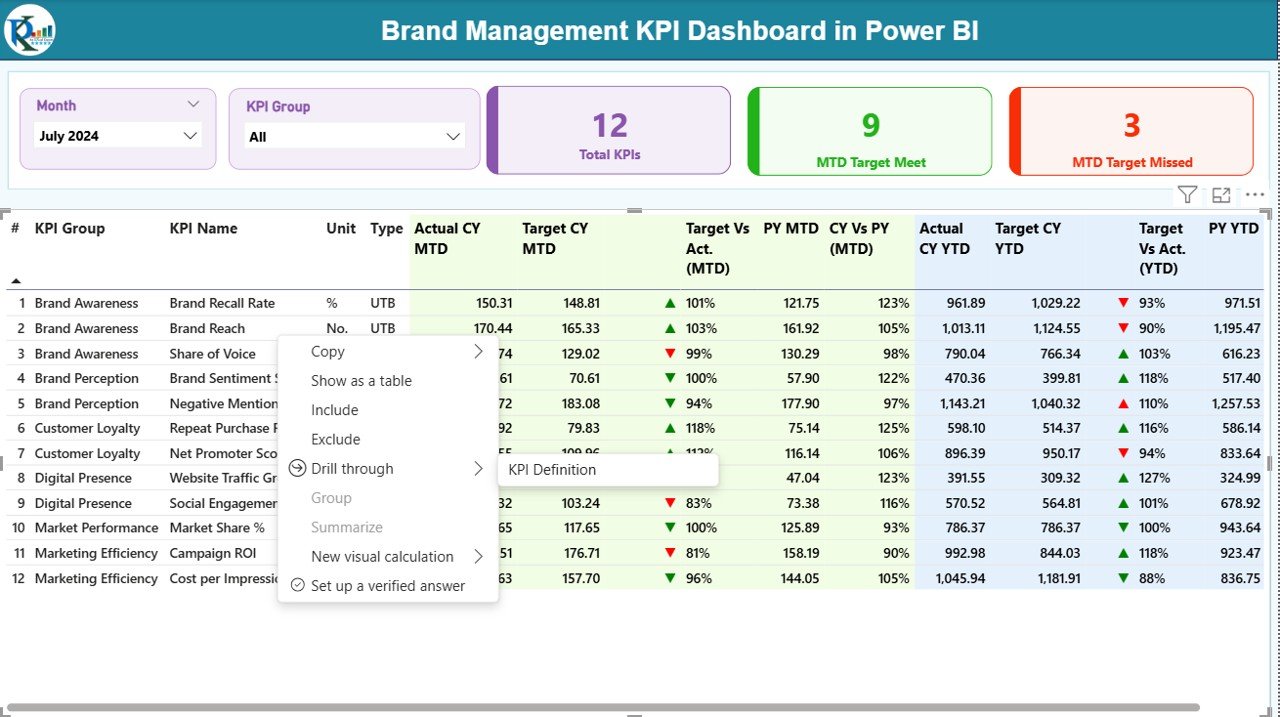Click the Drill through arrow circle icon

[297, 469]
